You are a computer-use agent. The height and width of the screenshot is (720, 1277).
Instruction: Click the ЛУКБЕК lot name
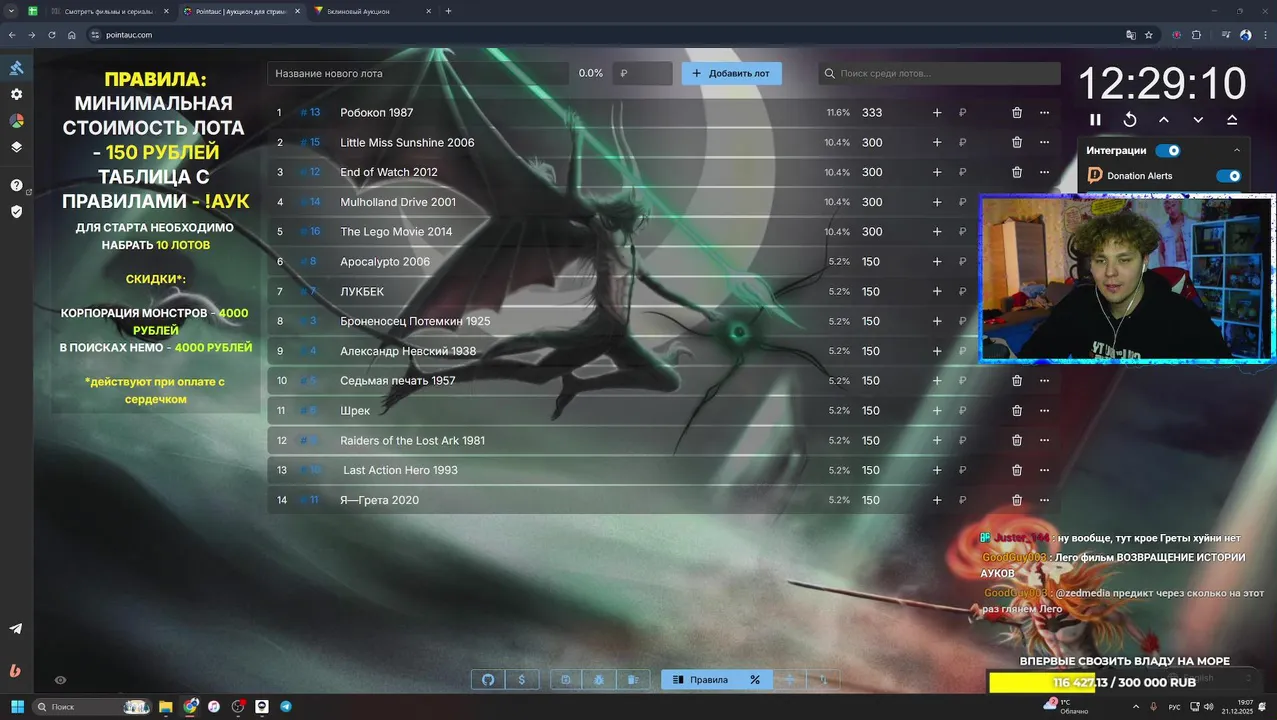362,292
